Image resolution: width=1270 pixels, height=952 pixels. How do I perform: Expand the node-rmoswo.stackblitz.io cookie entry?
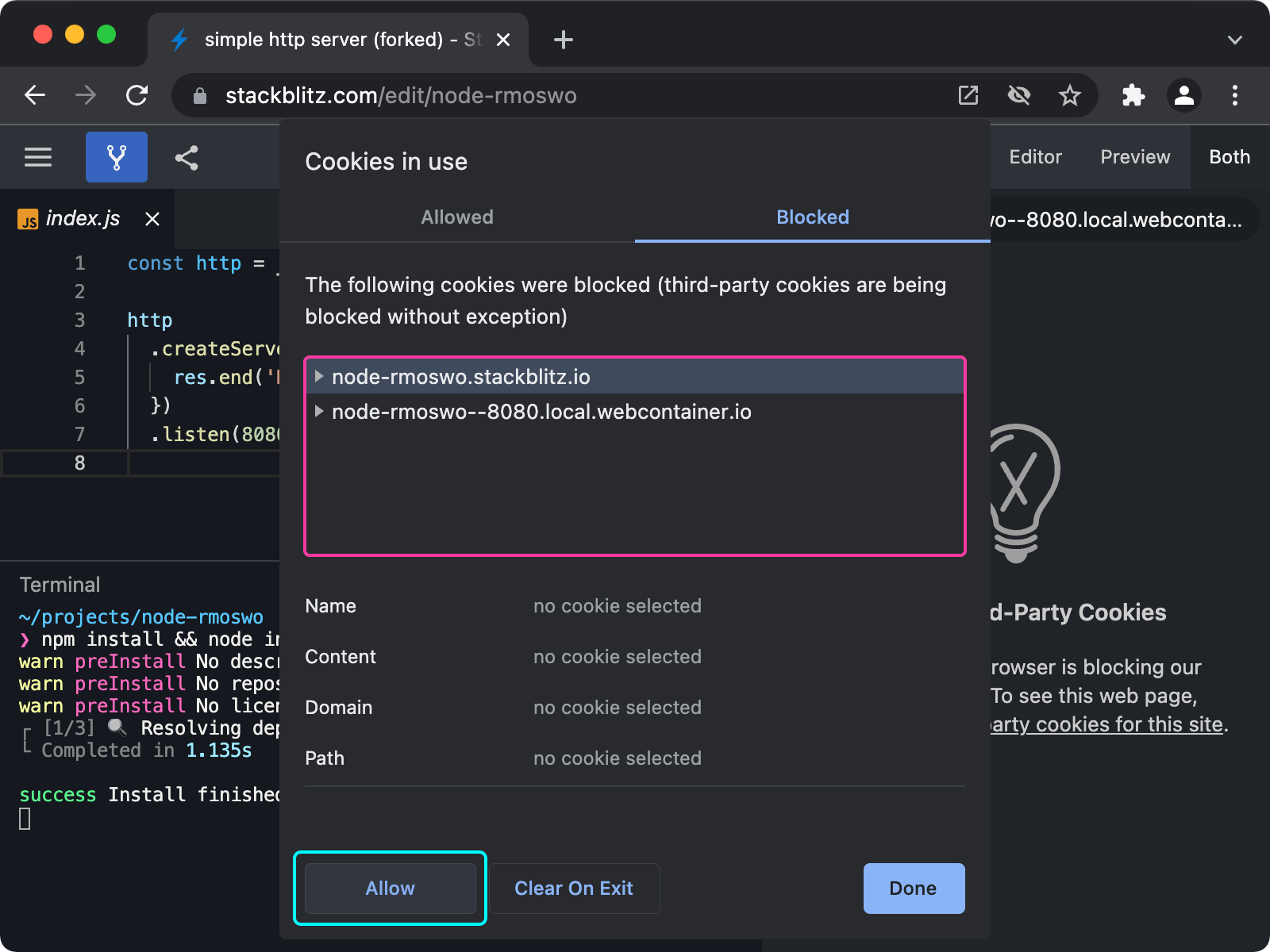(x=319, y=377)
